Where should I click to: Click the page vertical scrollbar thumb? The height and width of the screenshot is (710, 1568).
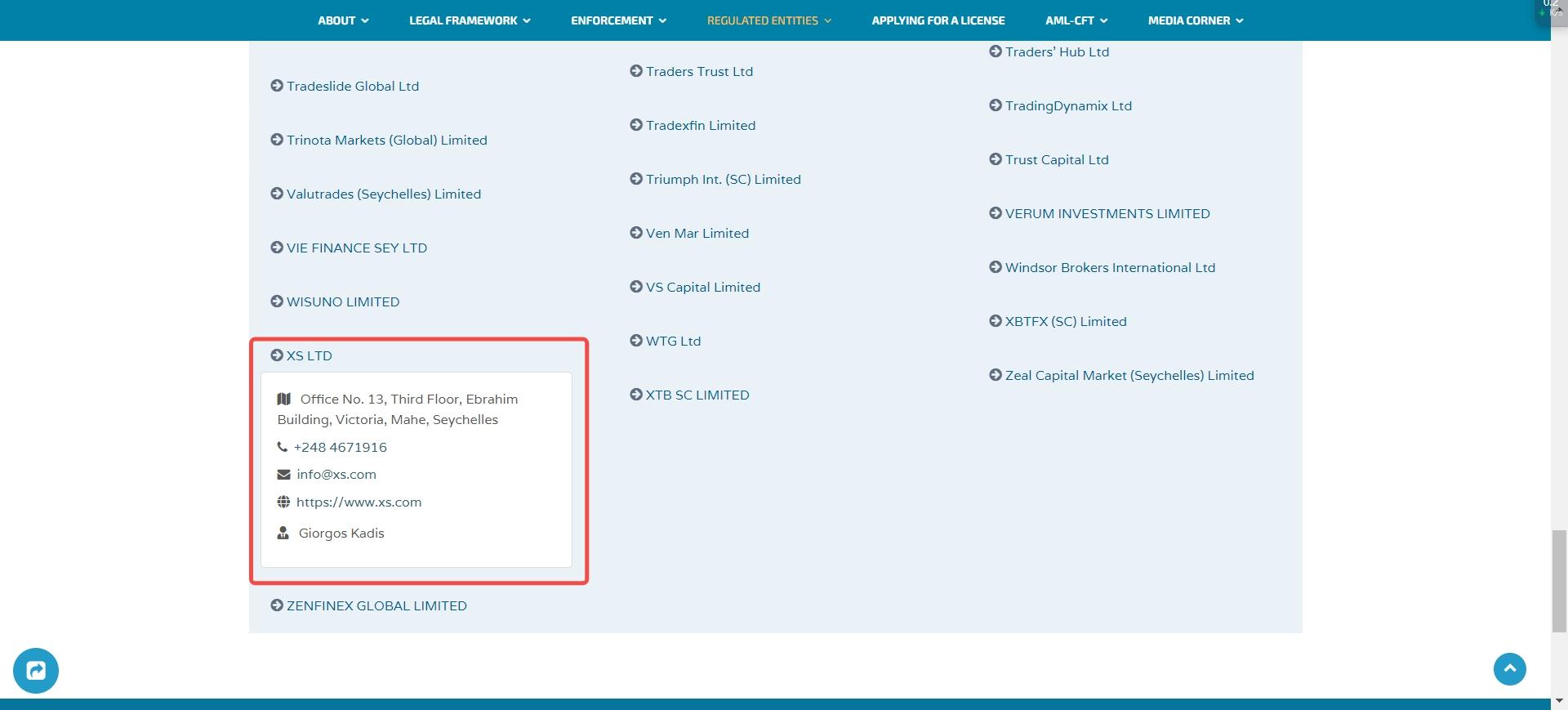click(1559, 581)
